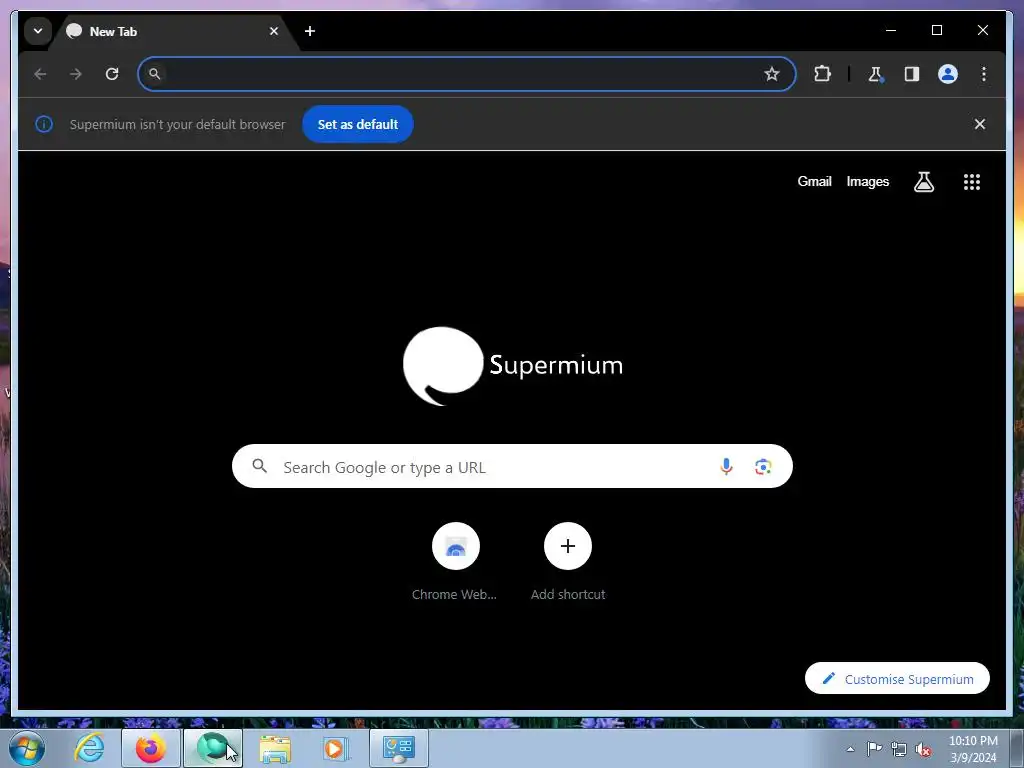Viewport: 1024px width, 768px height.
Task: Open the Google apps grid
Action: 972,182
